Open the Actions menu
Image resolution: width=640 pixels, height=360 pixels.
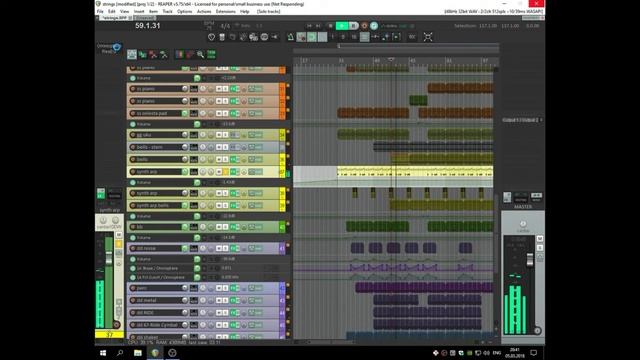coord(204,11)
